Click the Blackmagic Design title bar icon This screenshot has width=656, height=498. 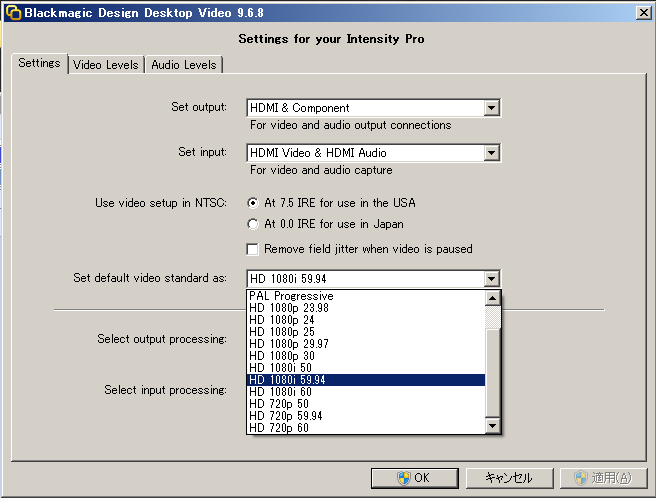click(x=13, y=13)
